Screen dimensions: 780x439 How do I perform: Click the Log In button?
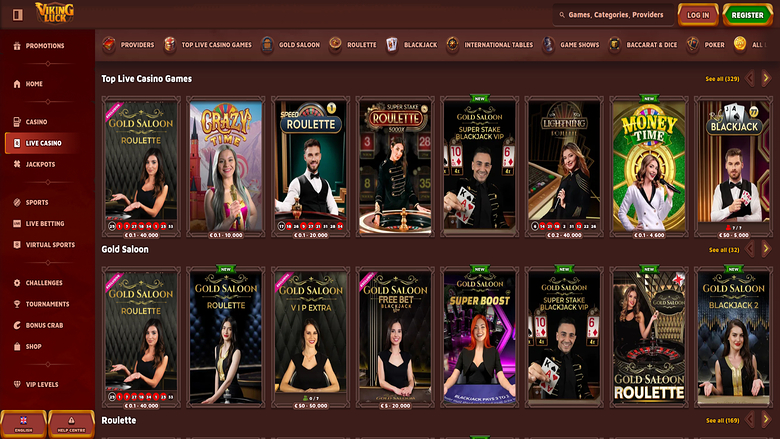(x=698, y=15)
